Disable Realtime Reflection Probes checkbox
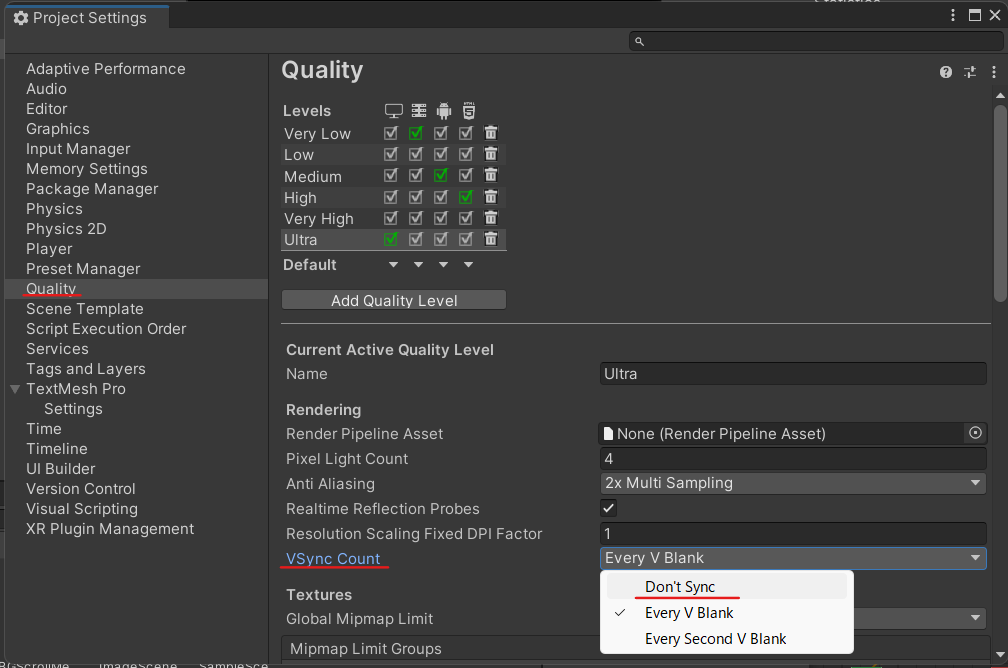 coord(608,509)
